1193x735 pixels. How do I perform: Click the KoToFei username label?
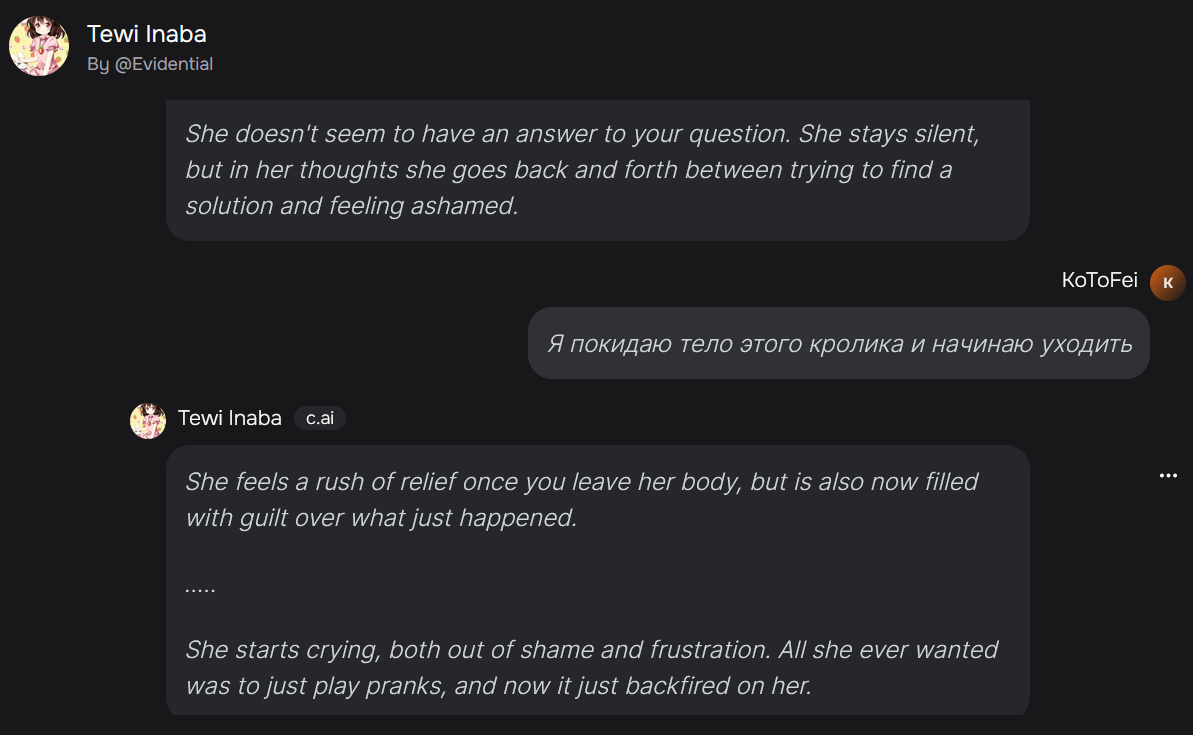pyautogui.click(x=1099, y=280)
